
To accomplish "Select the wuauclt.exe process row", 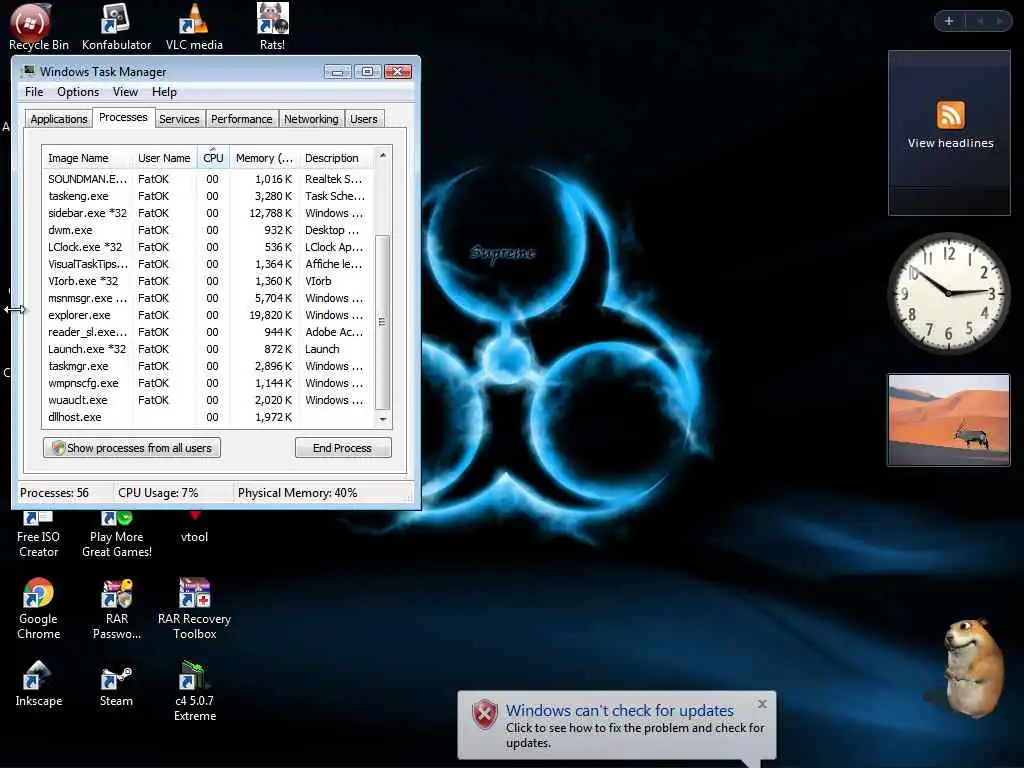I will (208, 400).
